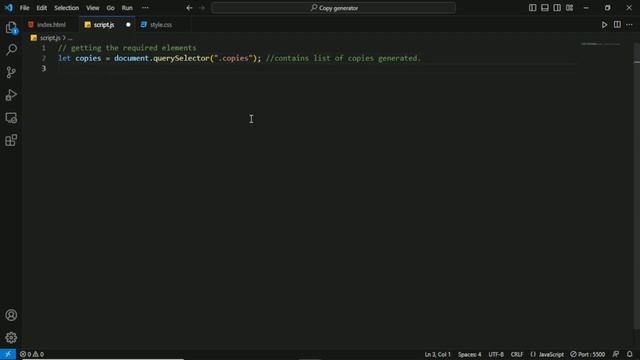Toggle the secondary side bar layout icon
640x360 pixels.
point(557,8)
